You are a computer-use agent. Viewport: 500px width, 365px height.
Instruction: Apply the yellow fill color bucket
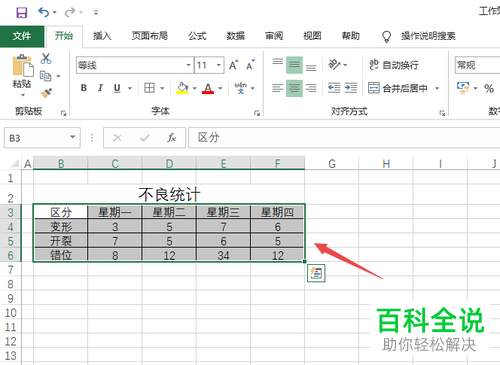pos(182,88)
